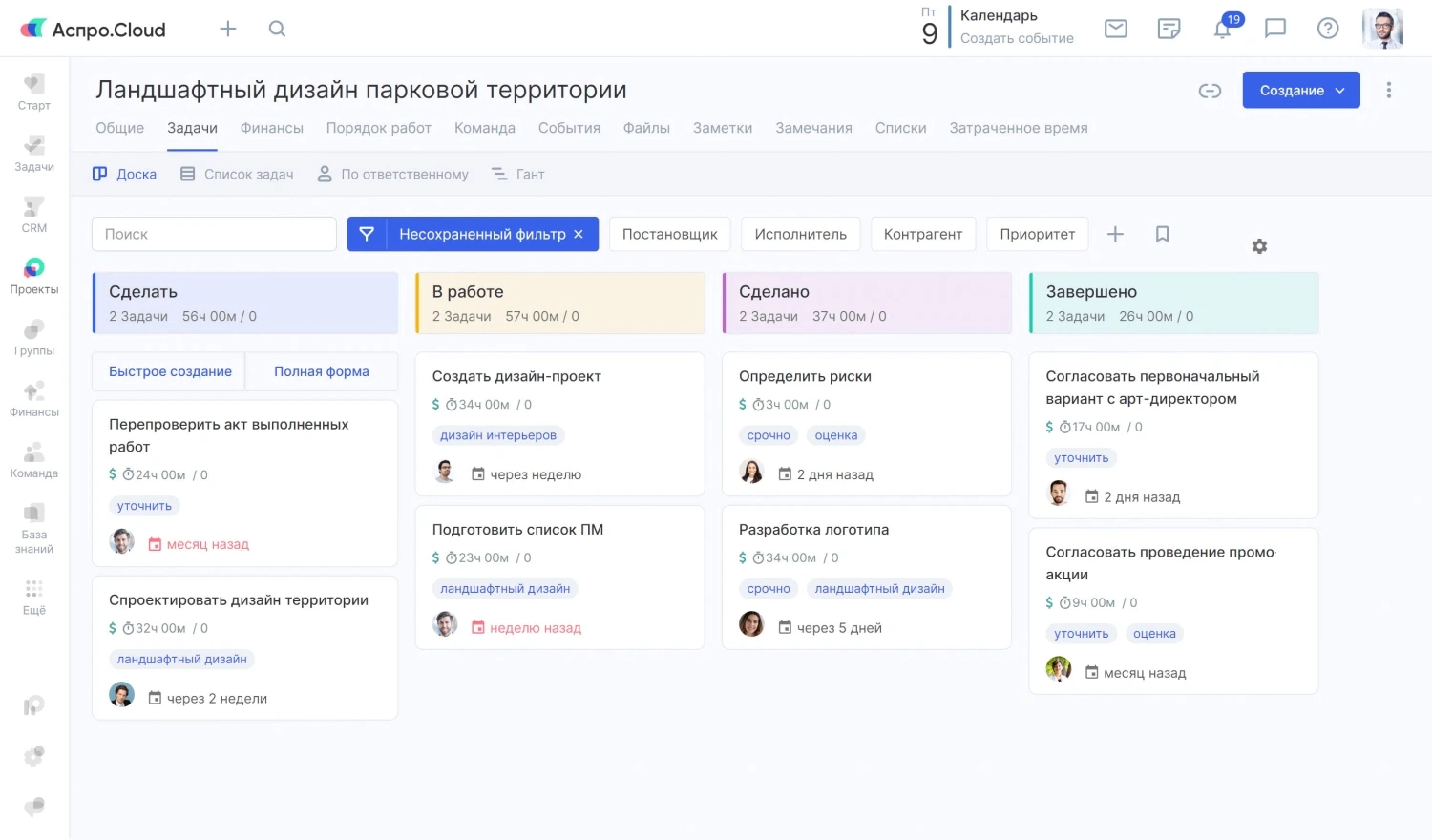Screen dimensions: 1432x840
Task: Open notifications via the bell icon
Action: 1223,29
